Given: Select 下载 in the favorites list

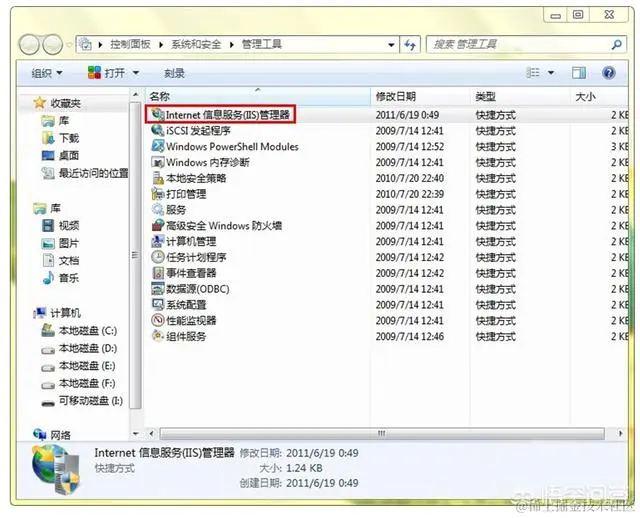Looking at the screenshot, I should click(69, 138).
